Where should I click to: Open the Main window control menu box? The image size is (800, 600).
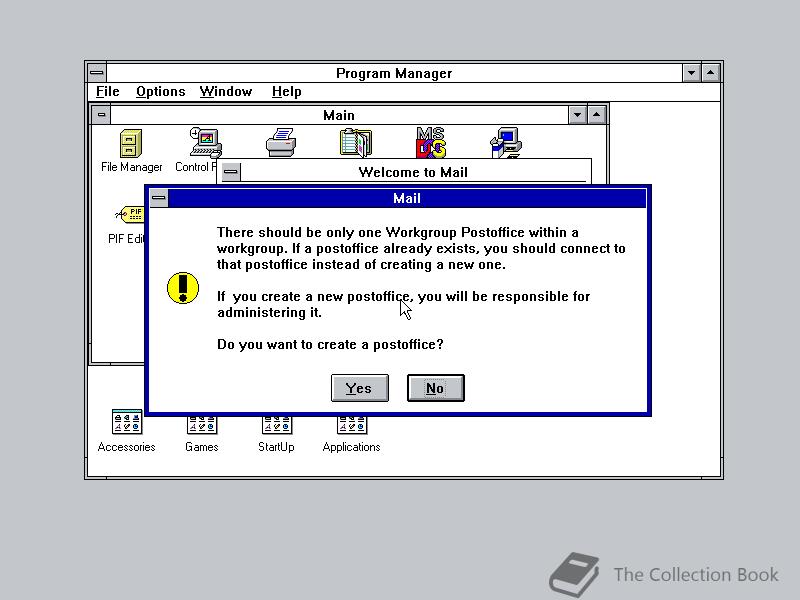(x=101, y=115)
